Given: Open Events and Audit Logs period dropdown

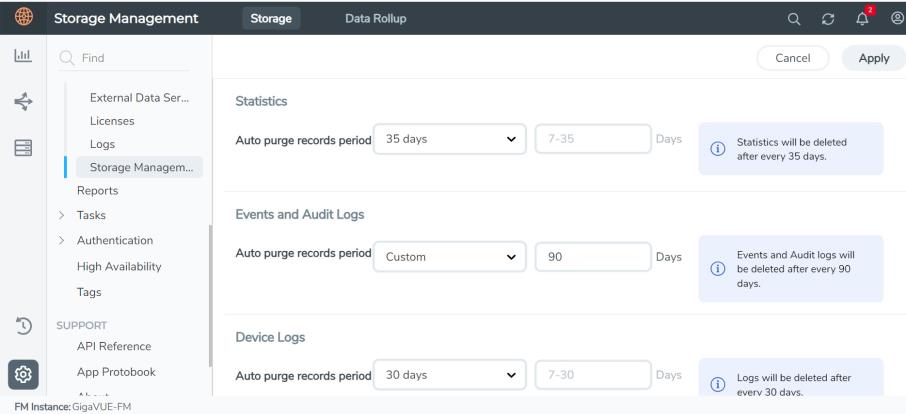Looking at the screenshot, I should coord(450,257).
